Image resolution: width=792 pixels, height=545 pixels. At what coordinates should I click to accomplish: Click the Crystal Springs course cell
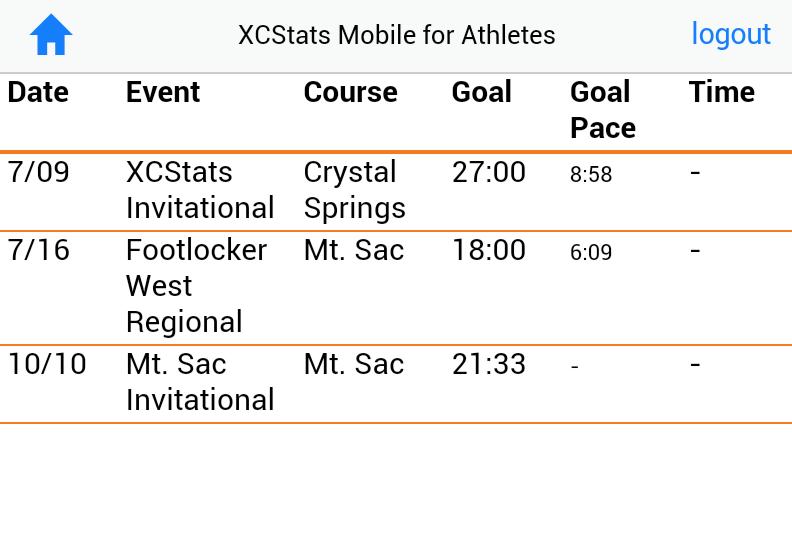point(354,190)
